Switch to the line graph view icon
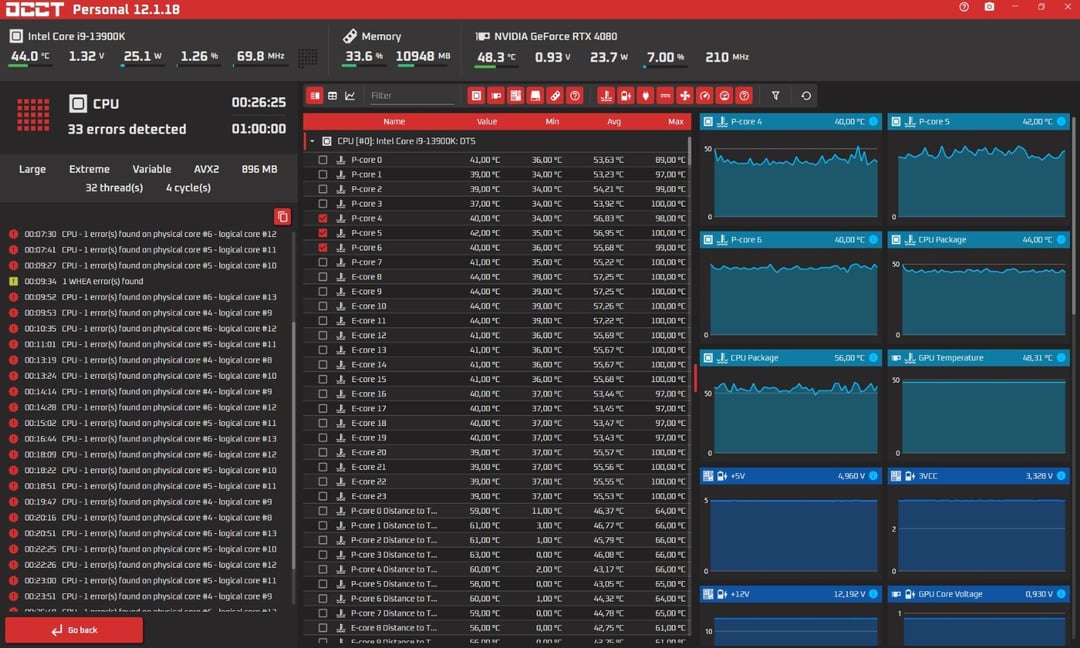The height and width of the screenshot is (648, 1080). (350, 96)
